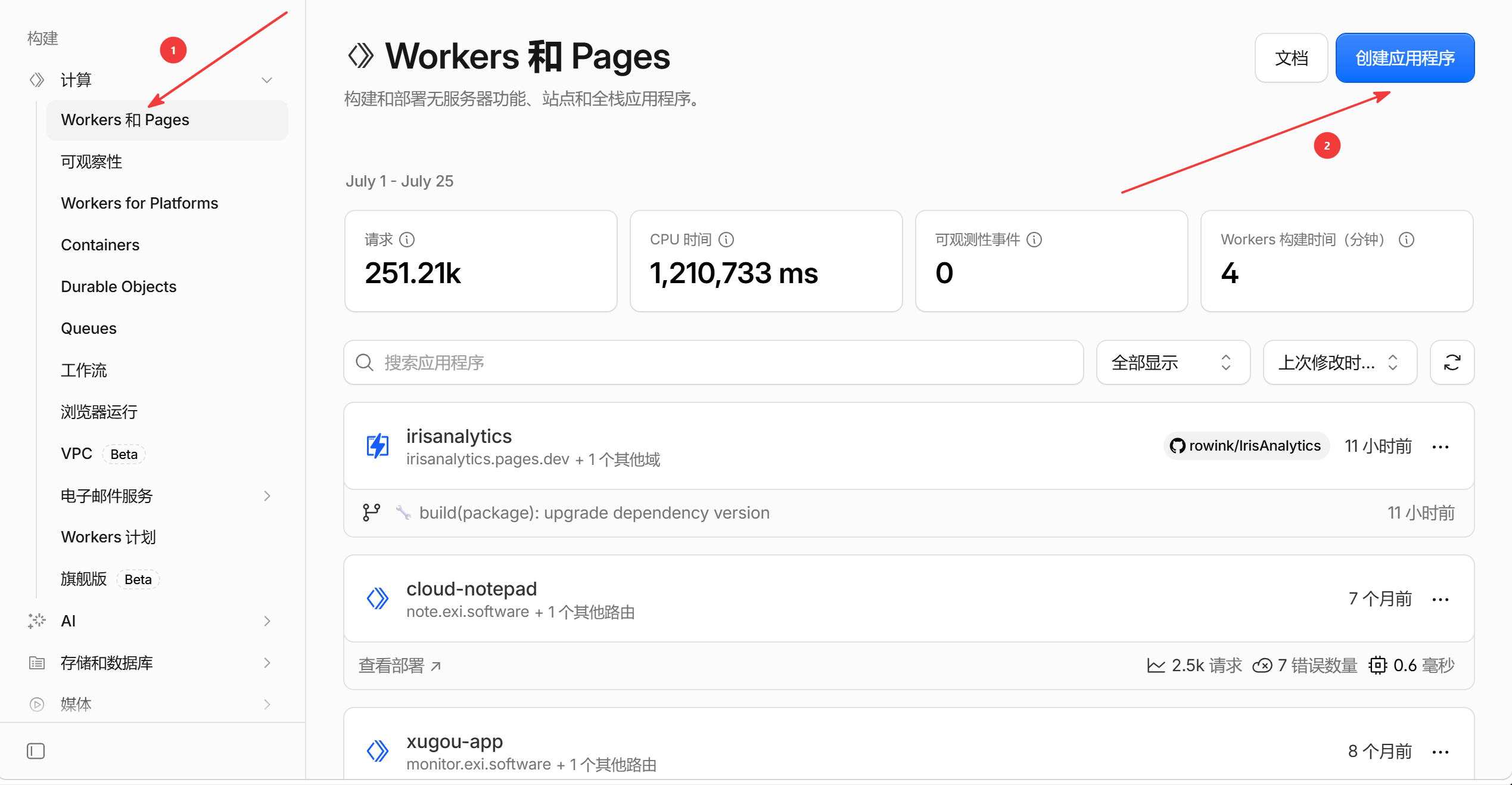Open Workers for Platforms

pos(139,203)
